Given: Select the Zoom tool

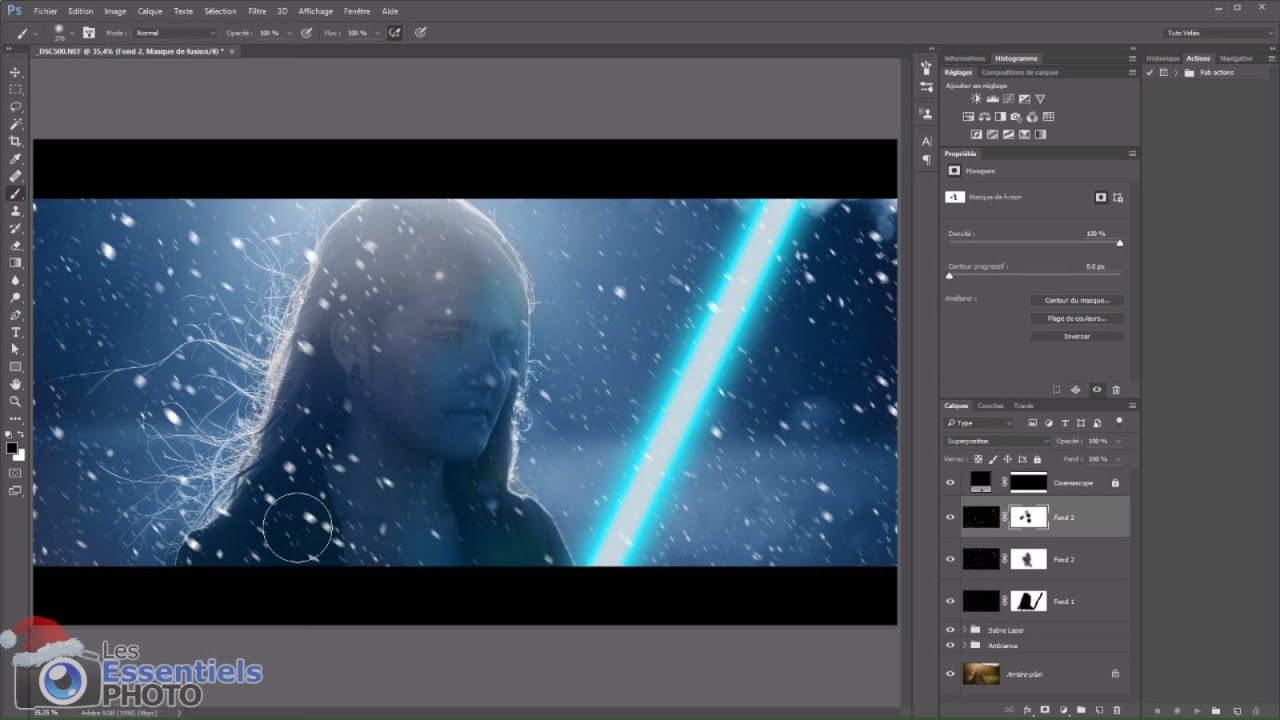Looking at the screenshot, I should (x=15, y=401).
